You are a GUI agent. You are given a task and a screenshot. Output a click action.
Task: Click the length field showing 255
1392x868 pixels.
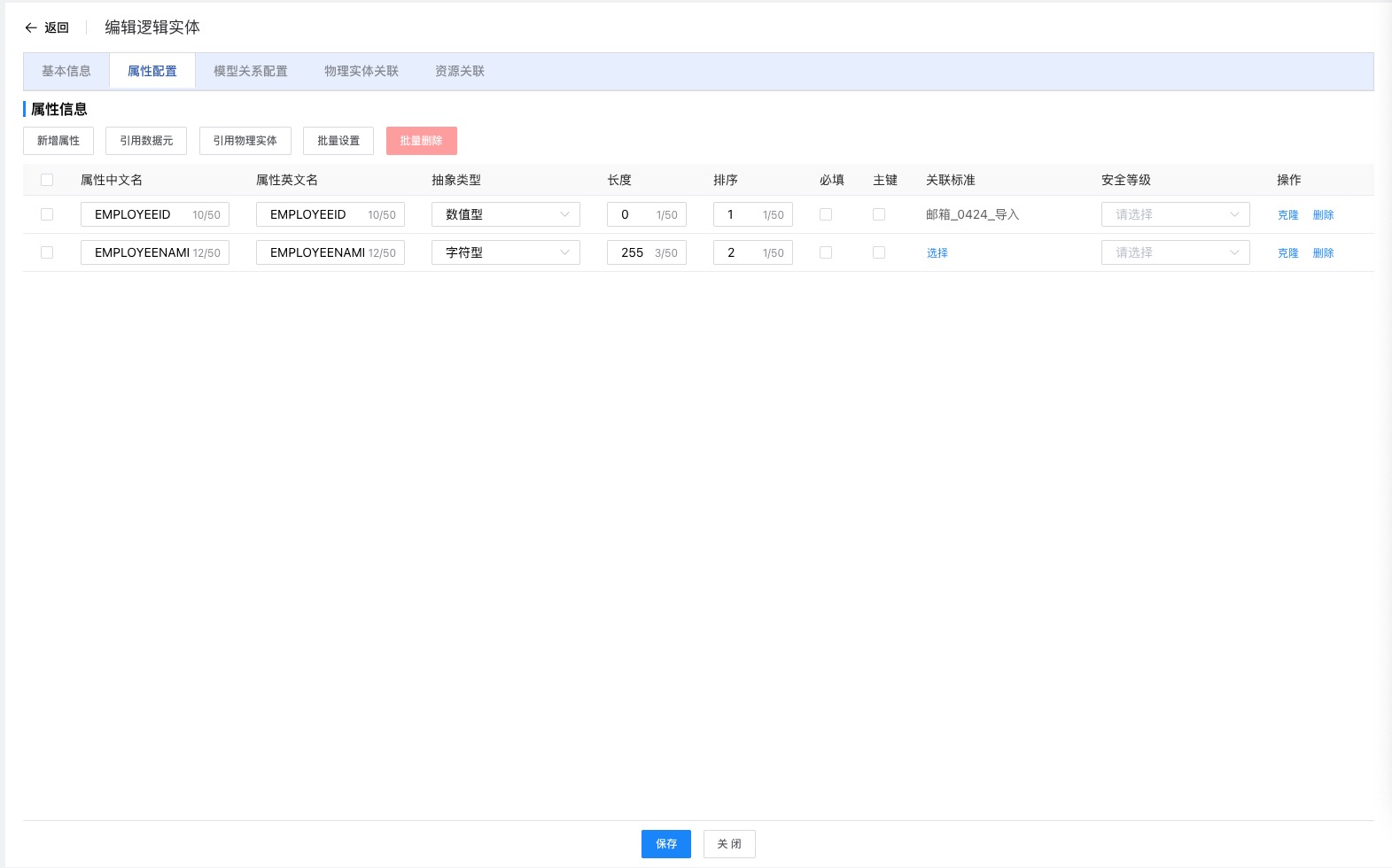647,252
